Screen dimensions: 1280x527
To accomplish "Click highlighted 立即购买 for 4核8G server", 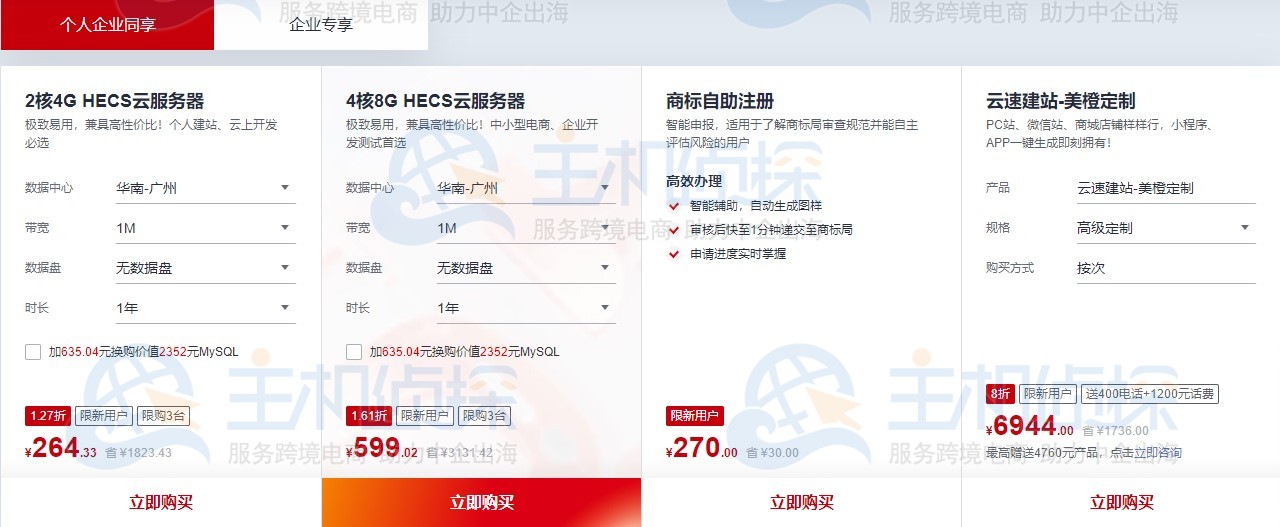I will (x=481, y=502).
